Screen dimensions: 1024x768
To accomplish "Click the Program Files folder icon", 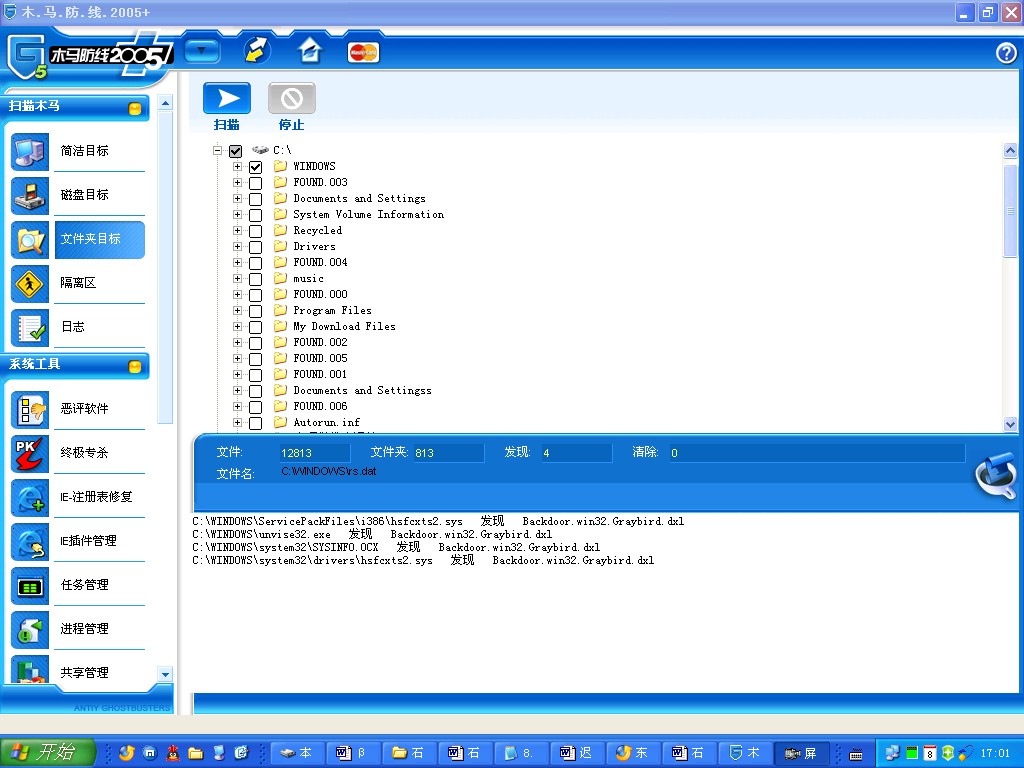I will 281,310.
